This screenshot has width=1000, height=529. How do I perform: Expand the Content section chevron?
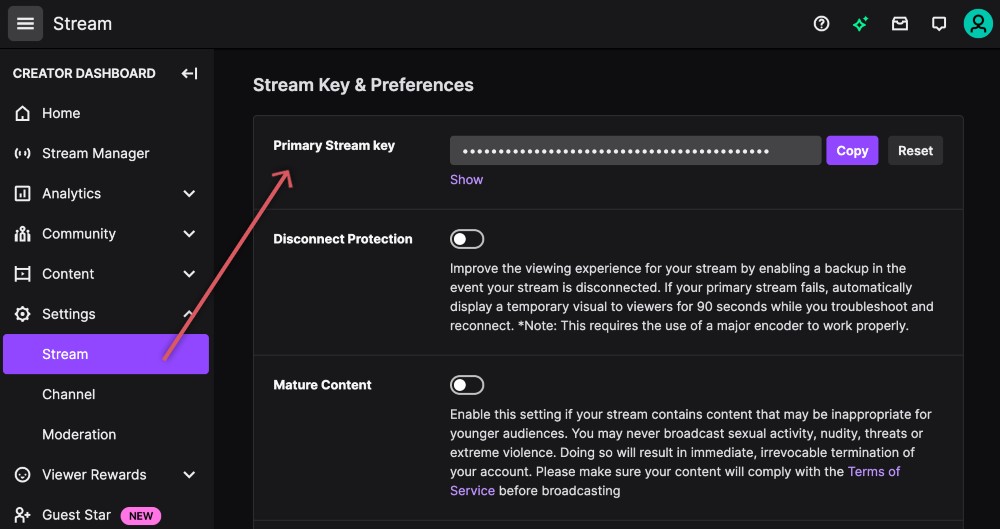(x=189, y=274)
